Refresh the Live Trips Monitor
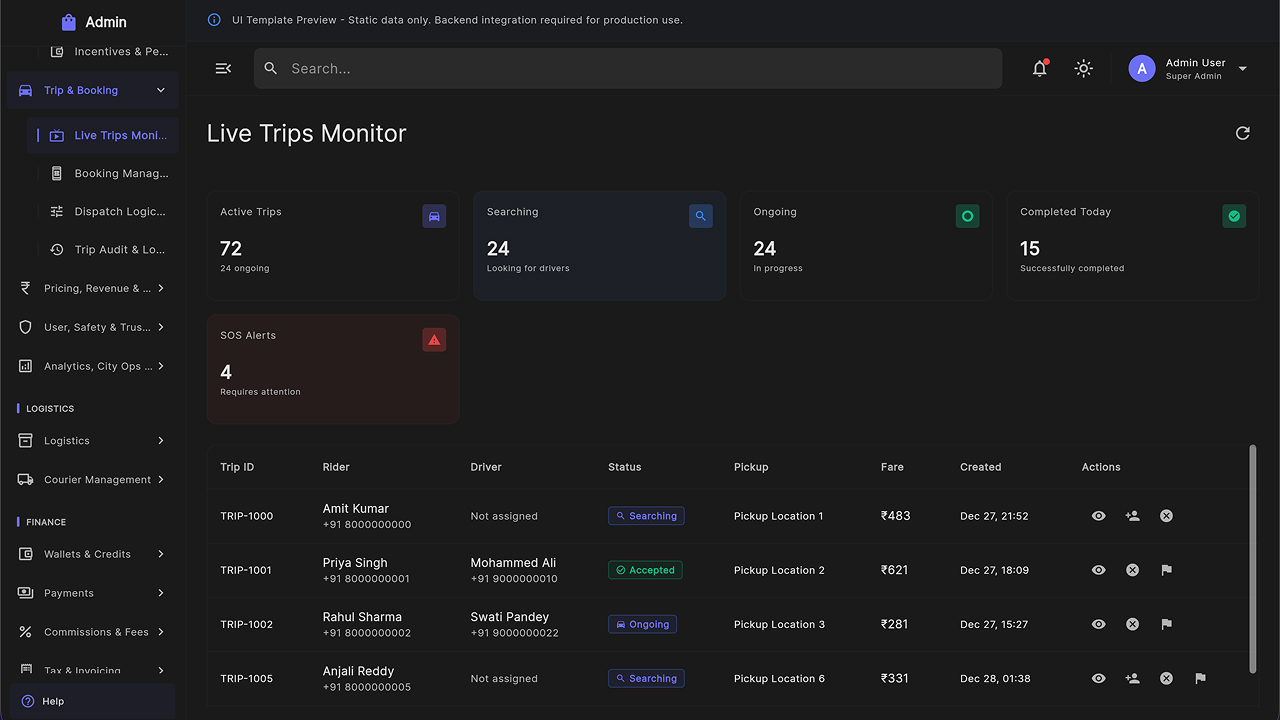Image resolution: width=1280 pixels, height=720 pixels. tap(1243, 133)
